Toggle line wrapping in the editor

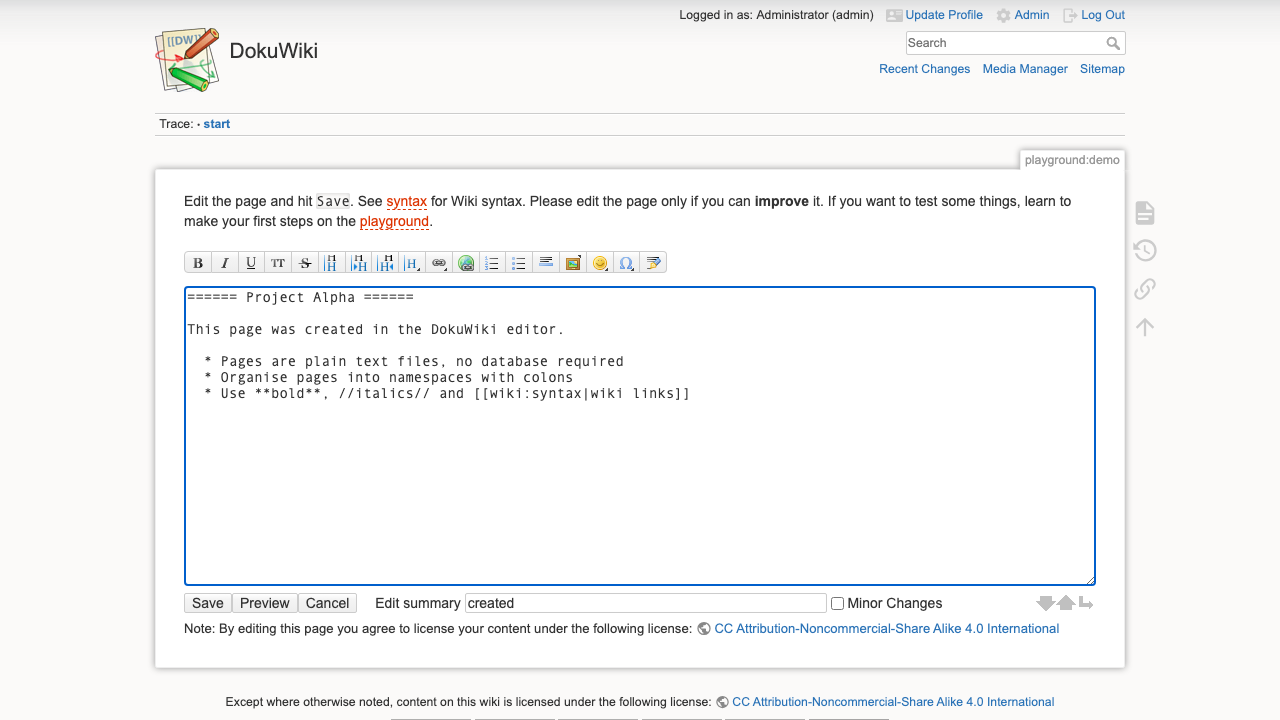tap(1086, 603)
